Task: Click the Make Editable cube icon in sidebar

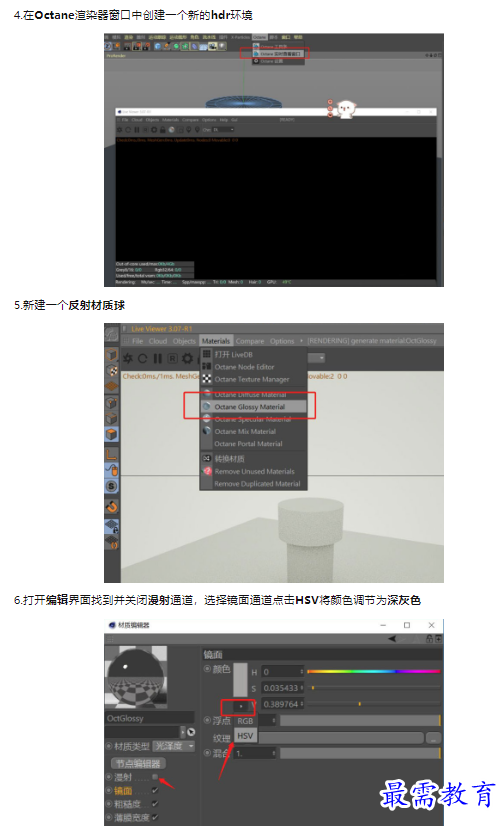Action: pos(112,355)
